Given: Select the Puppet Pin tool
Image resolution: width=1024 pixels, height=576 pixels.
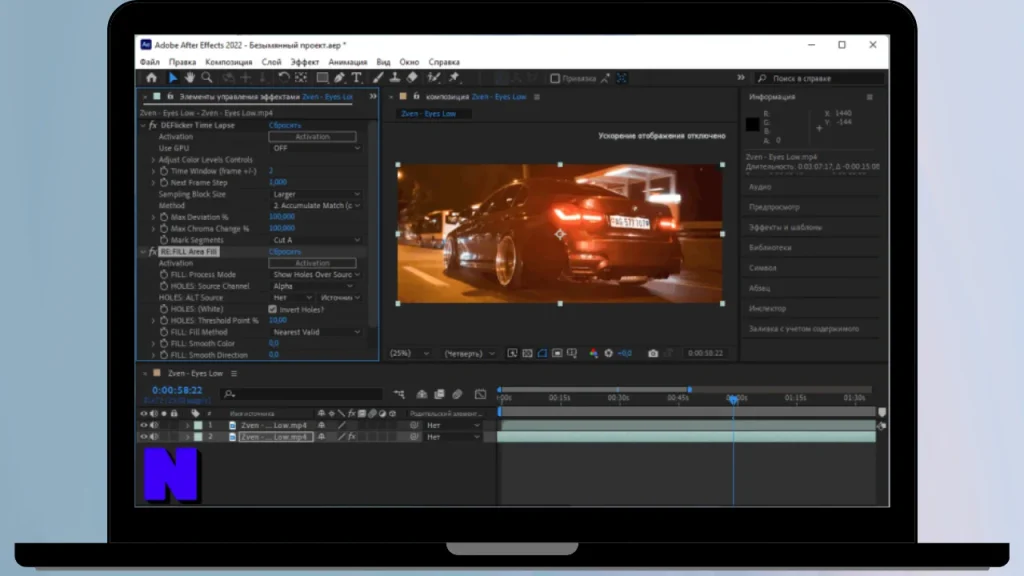Looking at the screenshot, I should (x=454, y=78).
